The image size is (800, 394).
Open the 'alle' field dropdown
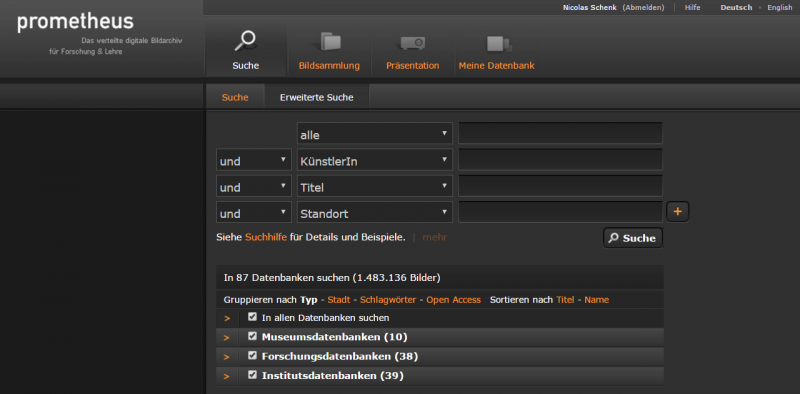pos(374,134)
